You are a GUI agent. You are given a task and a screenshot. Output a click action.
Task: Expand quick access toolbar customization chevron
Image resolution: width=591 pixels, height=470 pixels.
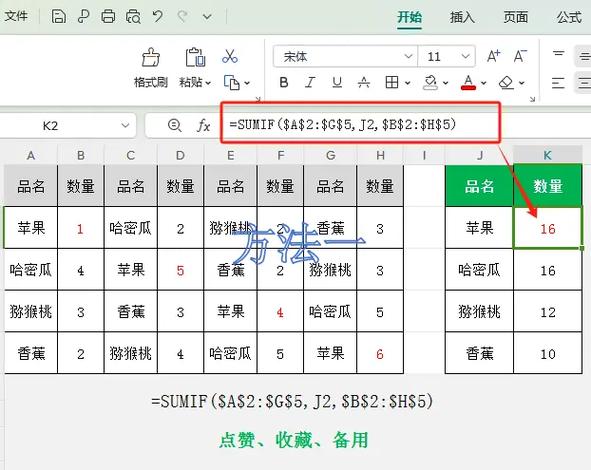[x=207, y=17]
